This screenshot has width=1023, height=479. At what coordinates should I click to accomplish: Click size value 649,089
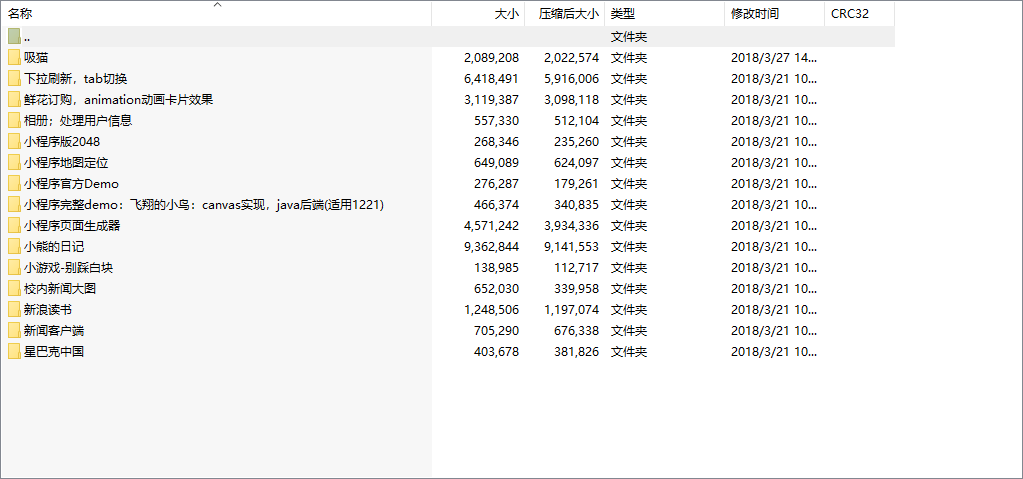[x=497, y=162]
